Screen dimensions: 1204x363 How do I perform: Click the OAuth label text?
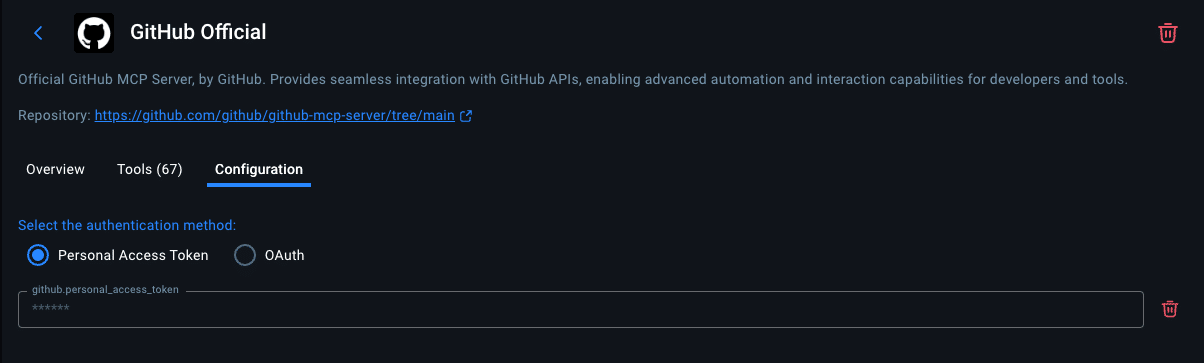284,255
